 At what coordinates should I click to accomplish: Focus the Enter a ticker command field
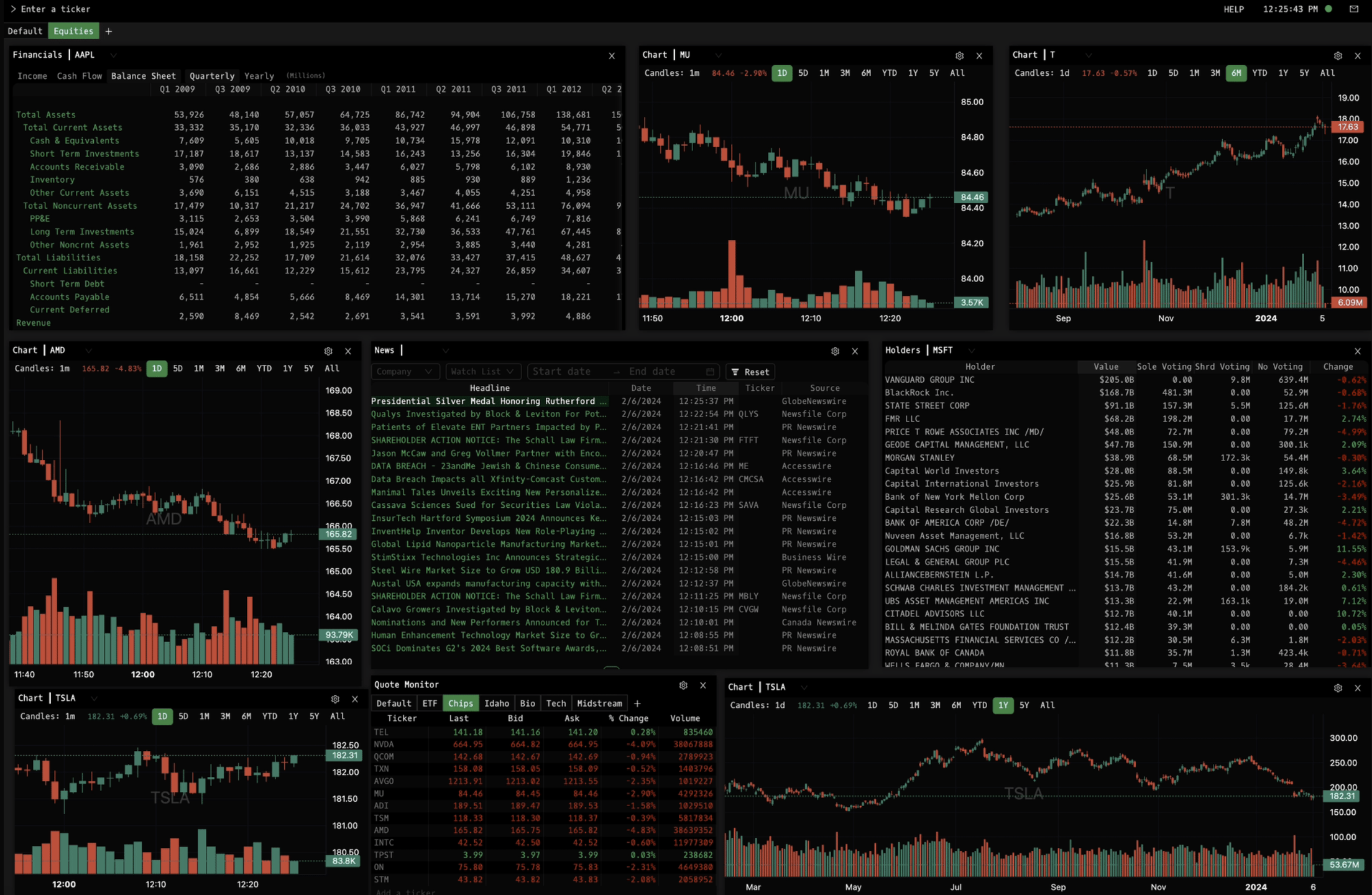click(x=56, y=9)
